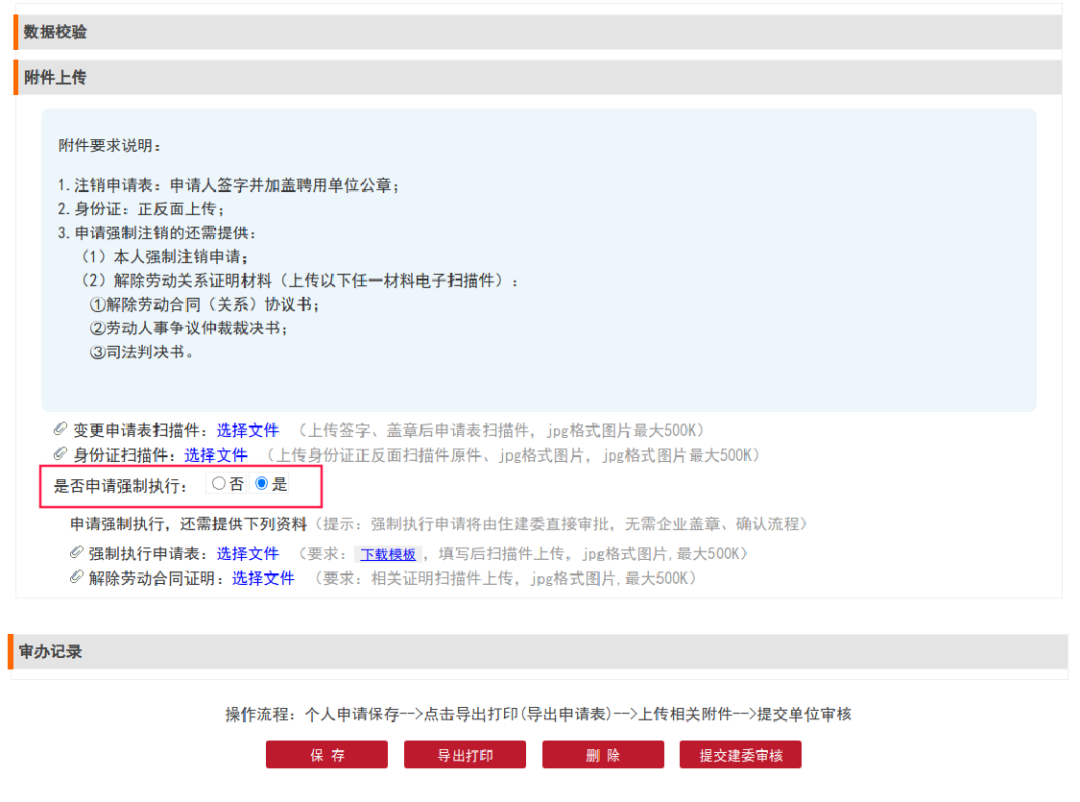Image resolution: width=1080 pixels, height=802 pixels.
Task: Click the 数据校验 section header
Action: point(537,32)
